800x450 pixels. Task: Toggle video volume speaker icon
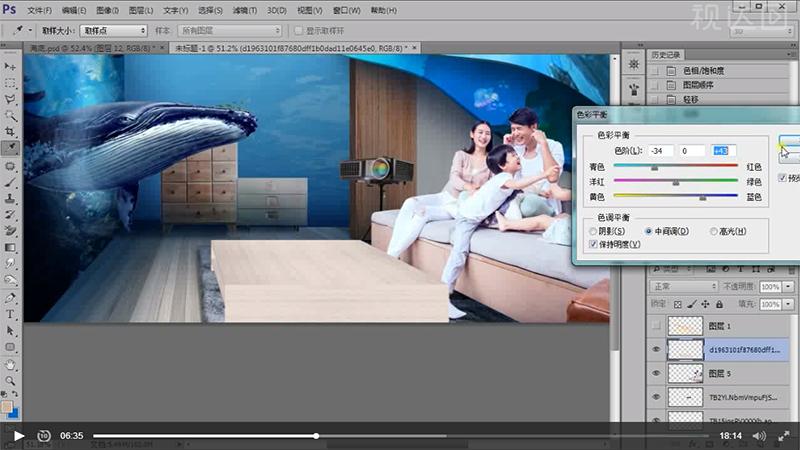point(759,436)
